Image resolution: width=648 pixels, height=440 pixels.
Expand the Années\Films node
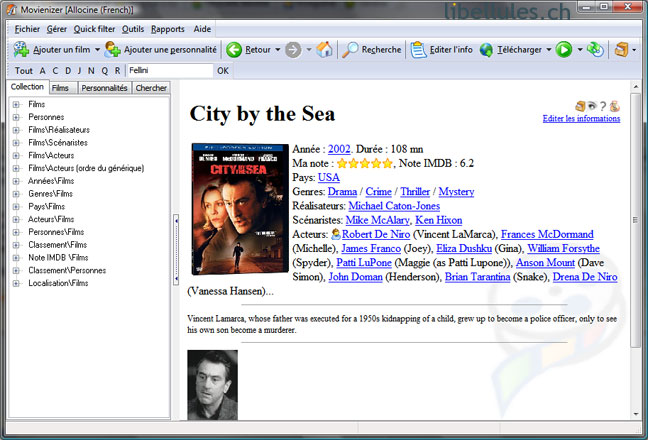[16, 181]
